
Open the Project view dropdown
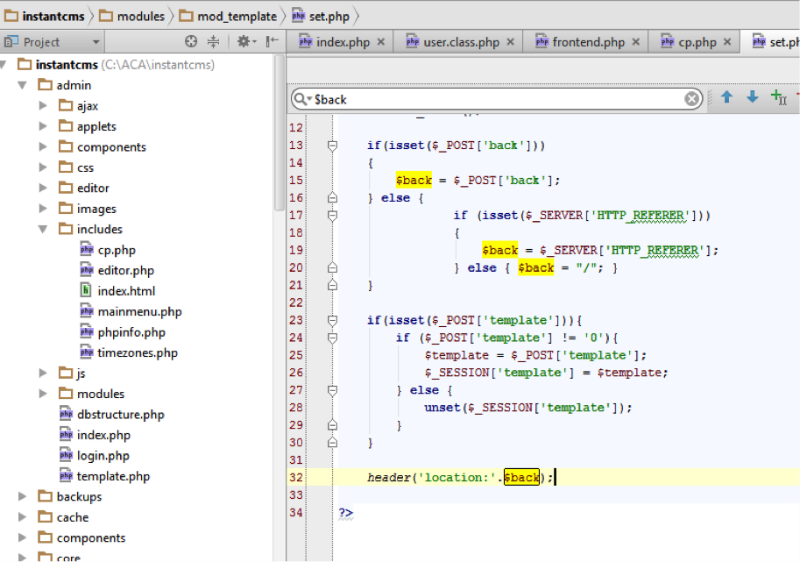(96, 42)
